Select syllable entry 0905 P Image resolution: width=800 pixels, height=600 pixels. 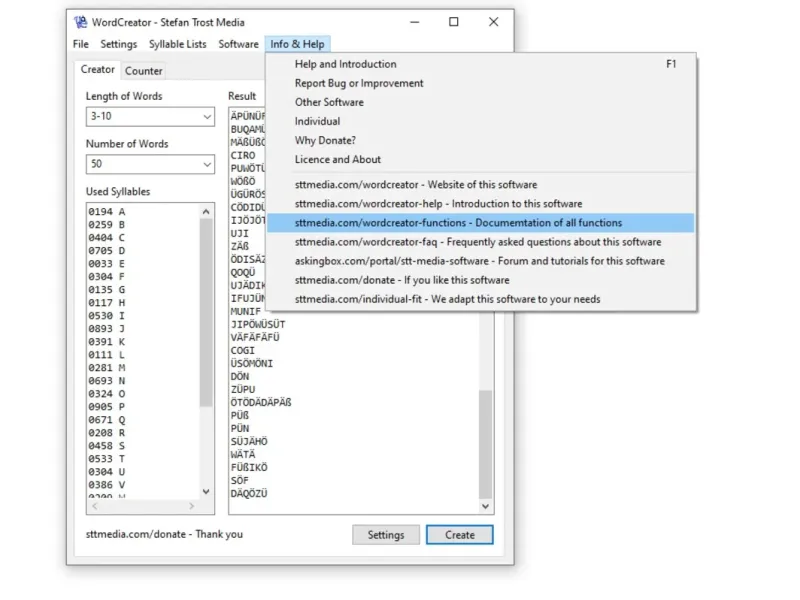pos(107,407)
